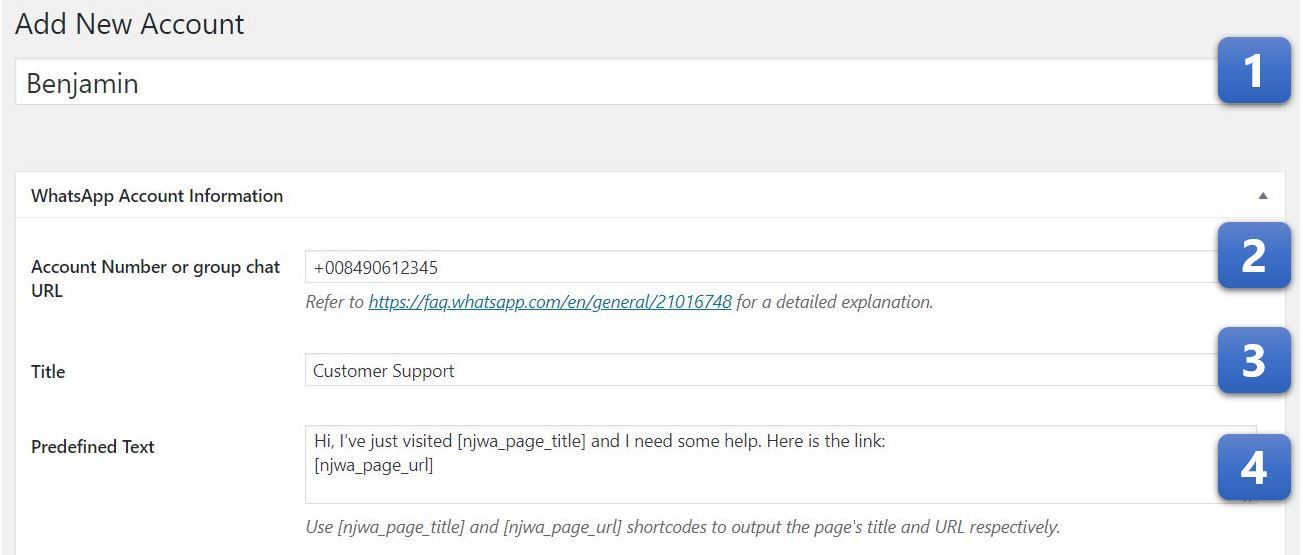Click inside the Predefined Text textarea

tap(780, 464)
